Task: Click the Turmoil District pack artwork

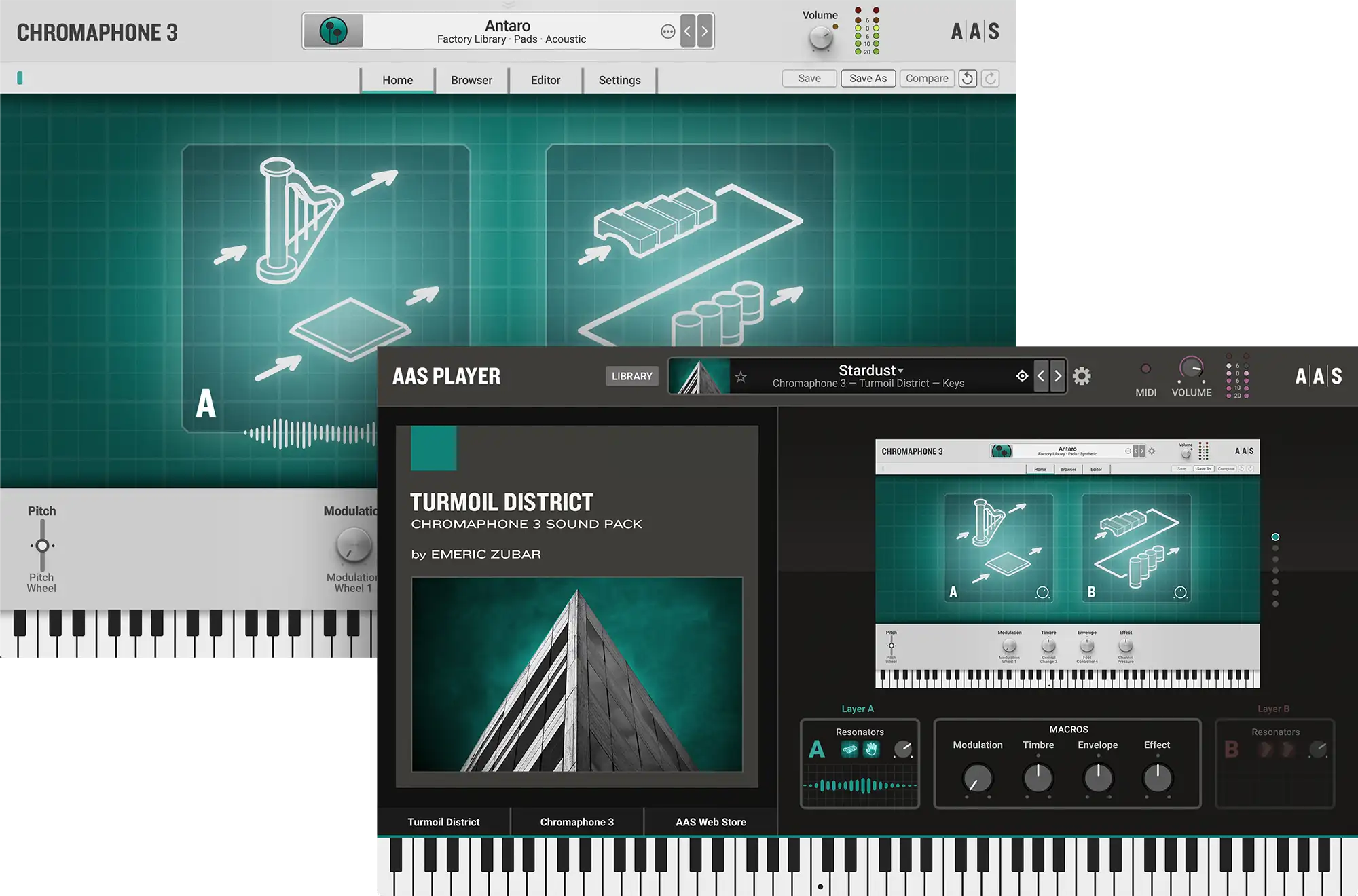Action: (x=577, y=674)
